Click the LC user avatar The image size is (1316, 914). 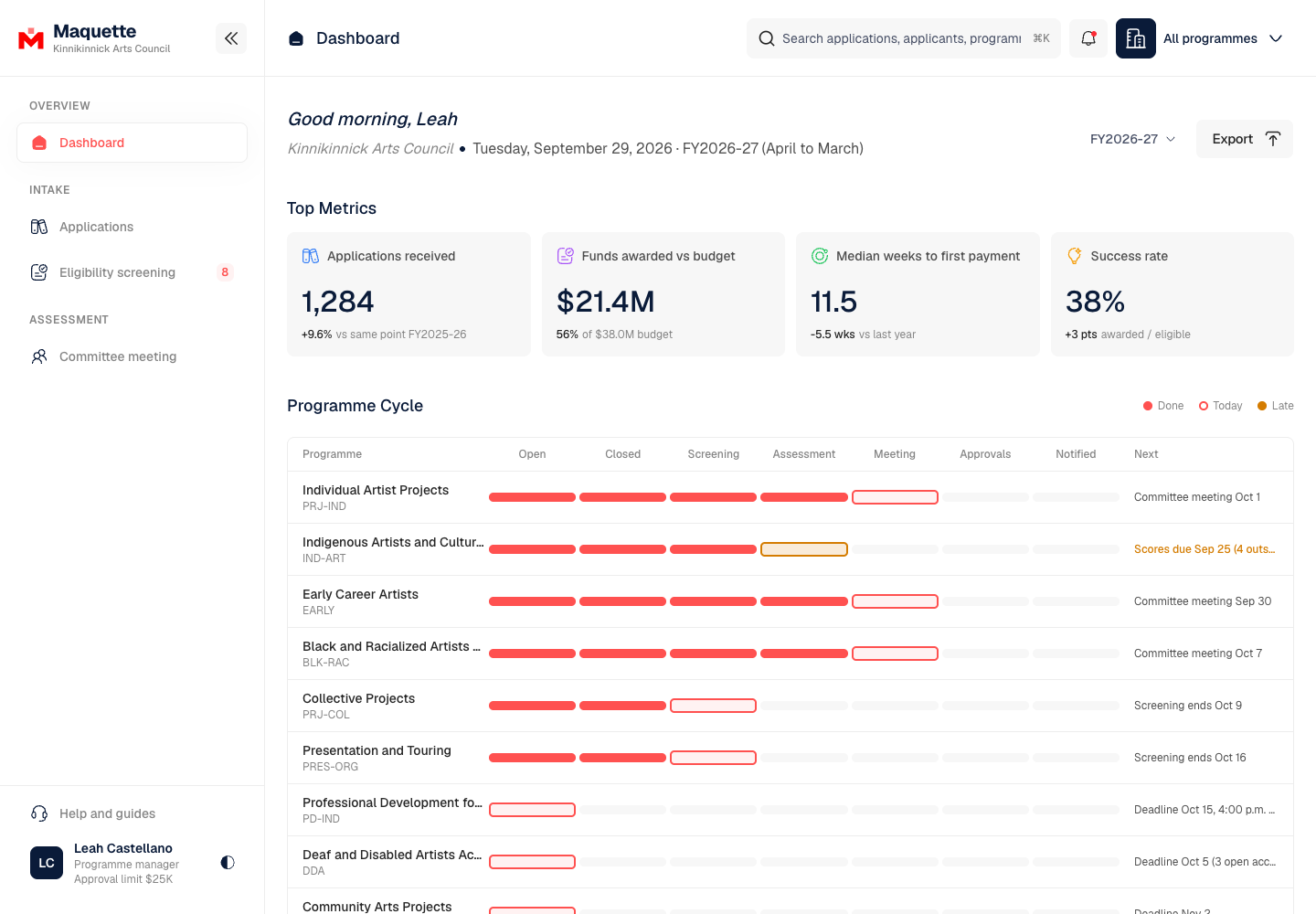pyautogui.click(x=47, y=863)
